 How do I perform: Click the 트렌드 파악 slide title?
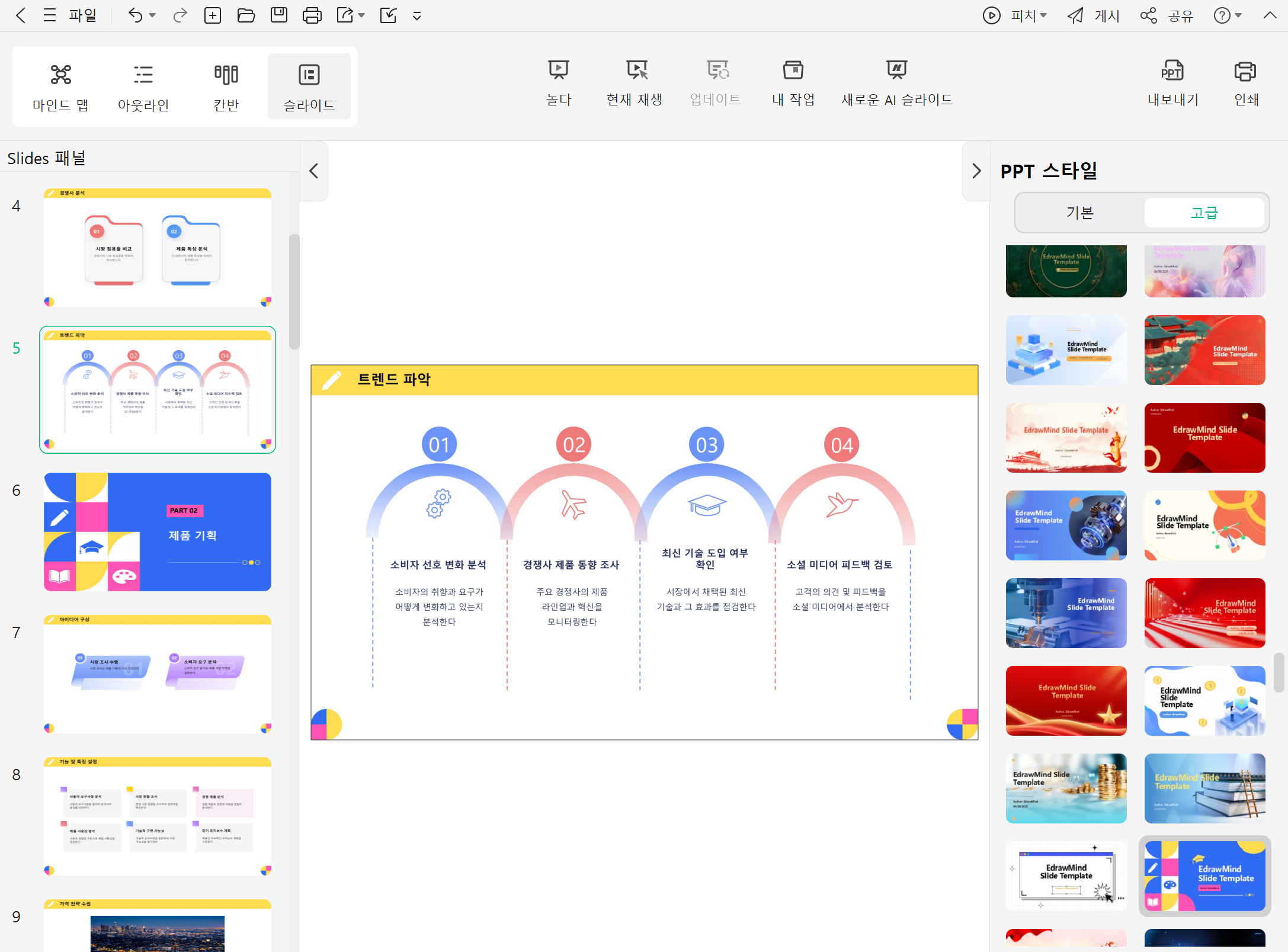[394, 379]
